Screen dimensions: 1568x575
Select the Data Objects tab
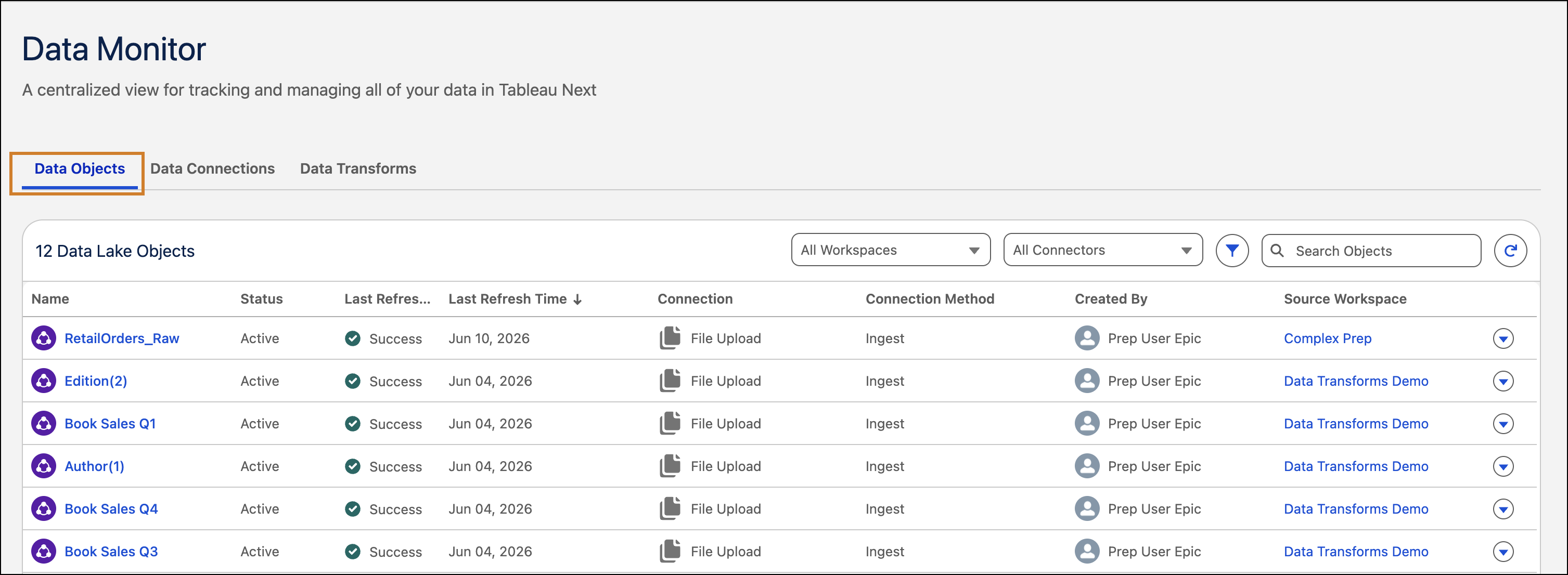pos(80,168)
